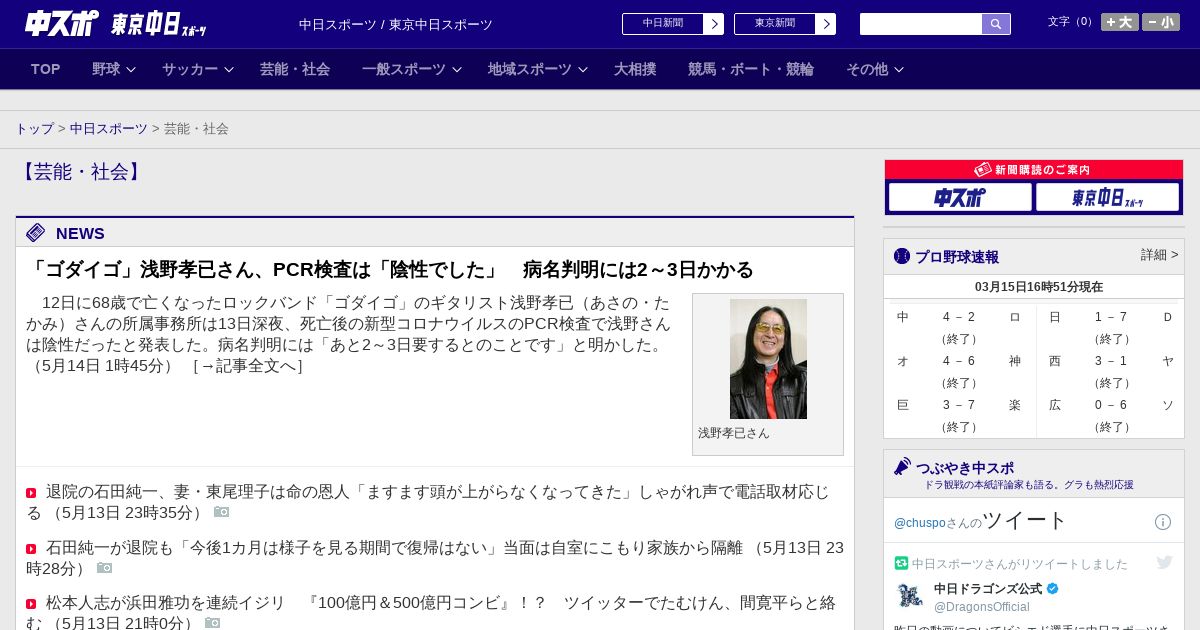Click the camera icon after 23時28分
The height and width of the screenshot is (630, 1200).
[x=105, y=568]
